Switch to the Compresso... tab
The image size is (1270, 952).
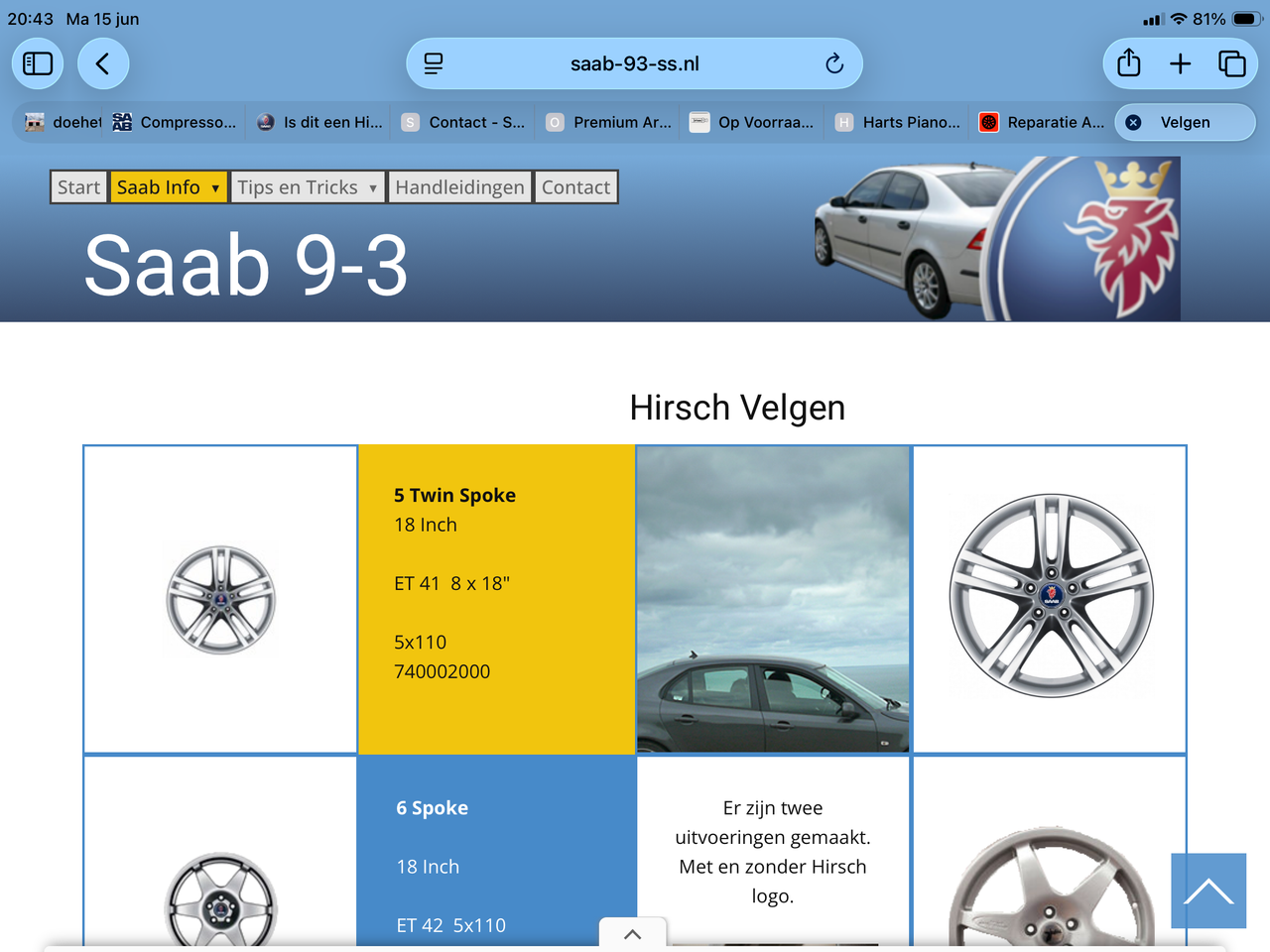pos(175,122)
